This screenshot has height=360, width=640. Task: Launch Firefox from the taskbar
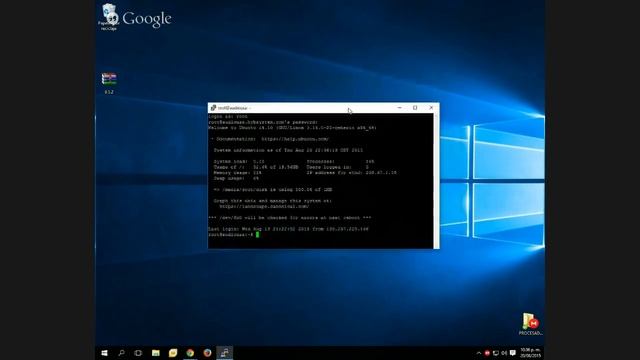[207, 353]
